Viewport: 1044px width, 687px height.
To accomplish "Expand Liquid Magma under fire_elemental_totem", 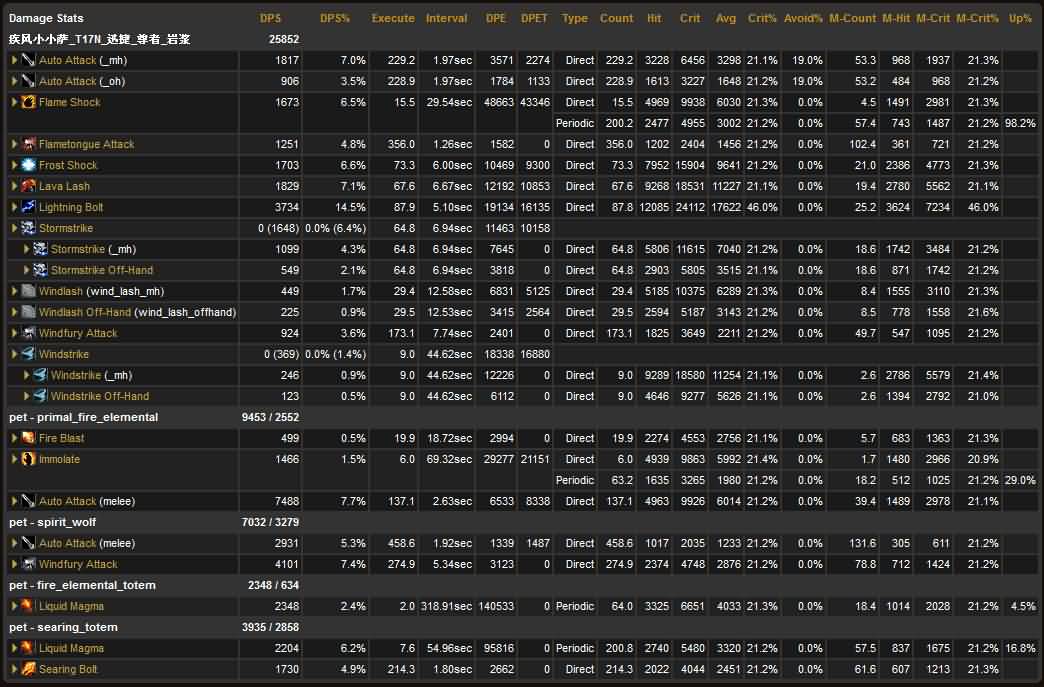I will (14, 606).
